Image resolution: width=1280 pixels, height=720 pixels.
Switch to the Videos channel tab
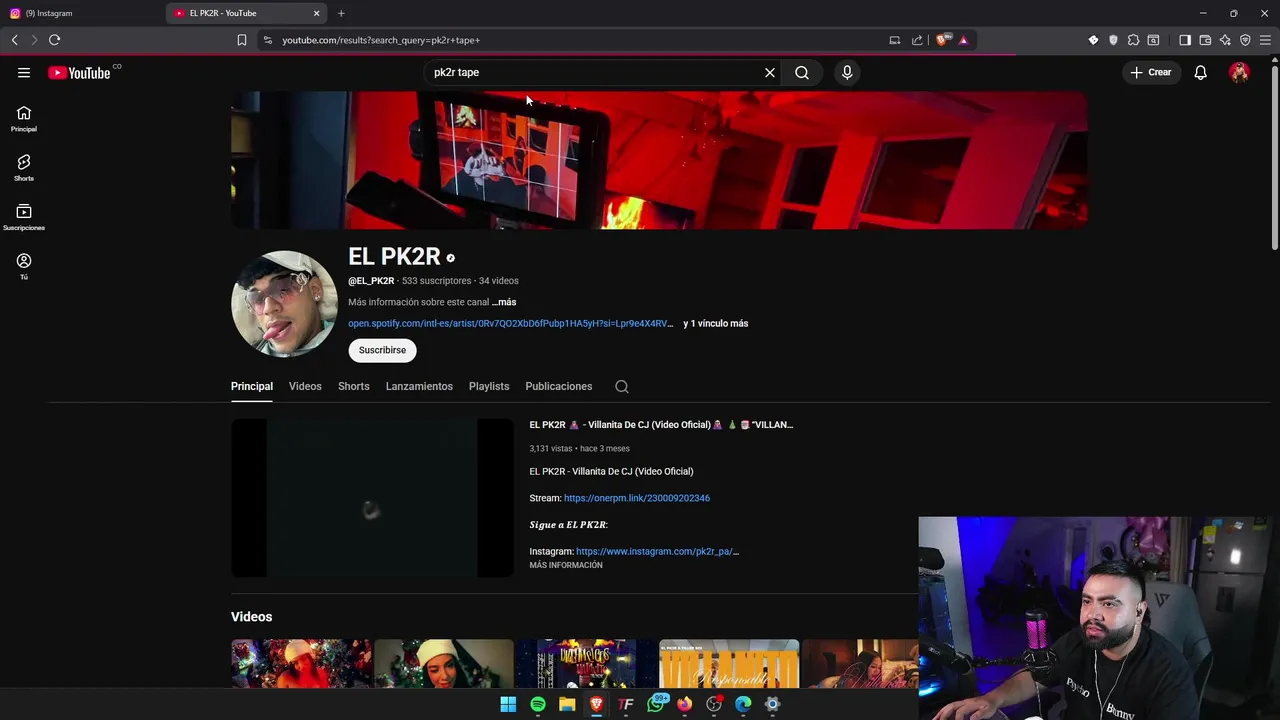305,386
